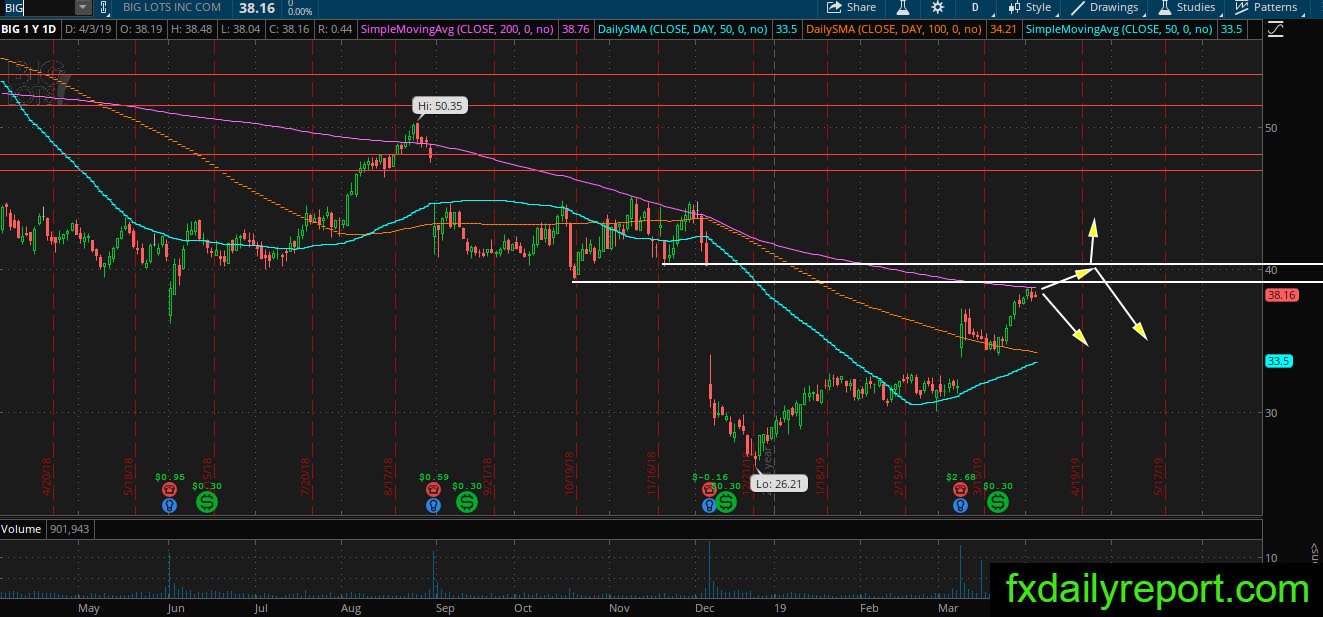The width and height of the screenshot is (1323, 617).
Task: Click the BIG 1 Y 1D chart label
Action: click(30, 29)
